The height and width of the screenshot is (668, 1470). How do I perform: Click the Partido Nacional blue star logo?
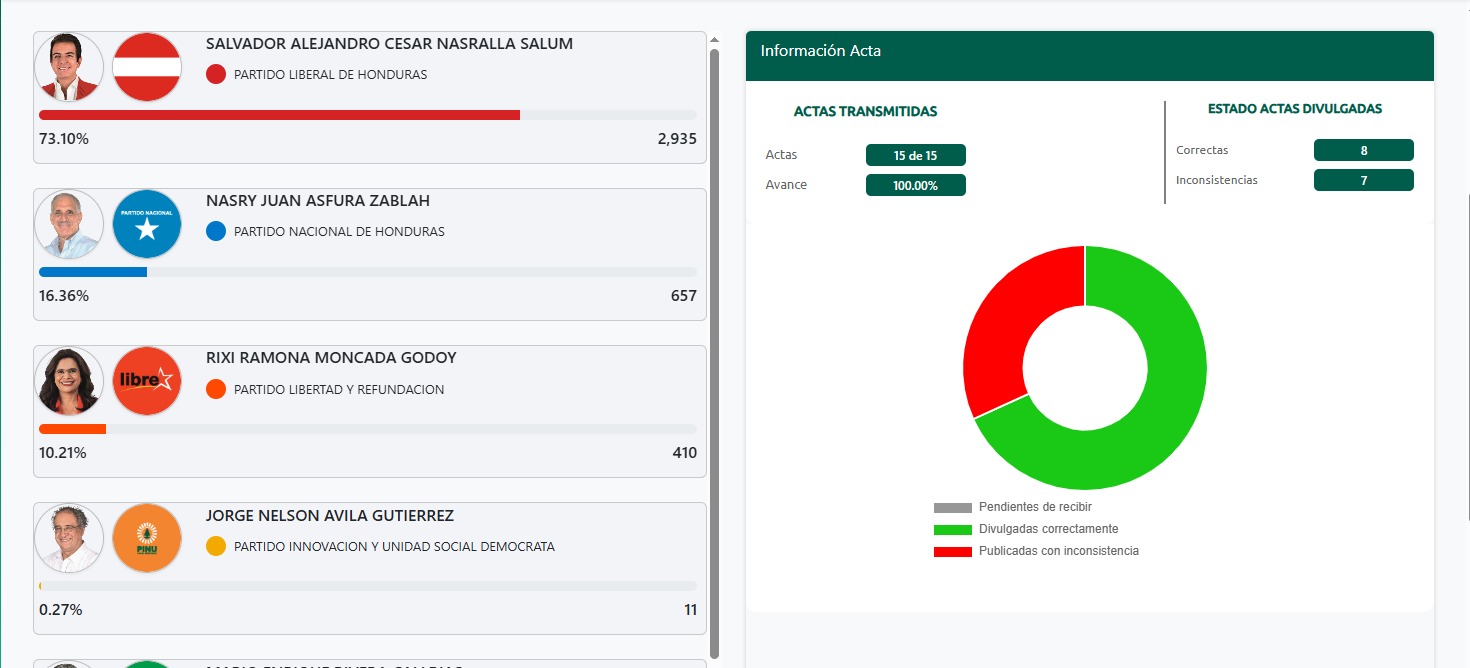tap(147, 224)
